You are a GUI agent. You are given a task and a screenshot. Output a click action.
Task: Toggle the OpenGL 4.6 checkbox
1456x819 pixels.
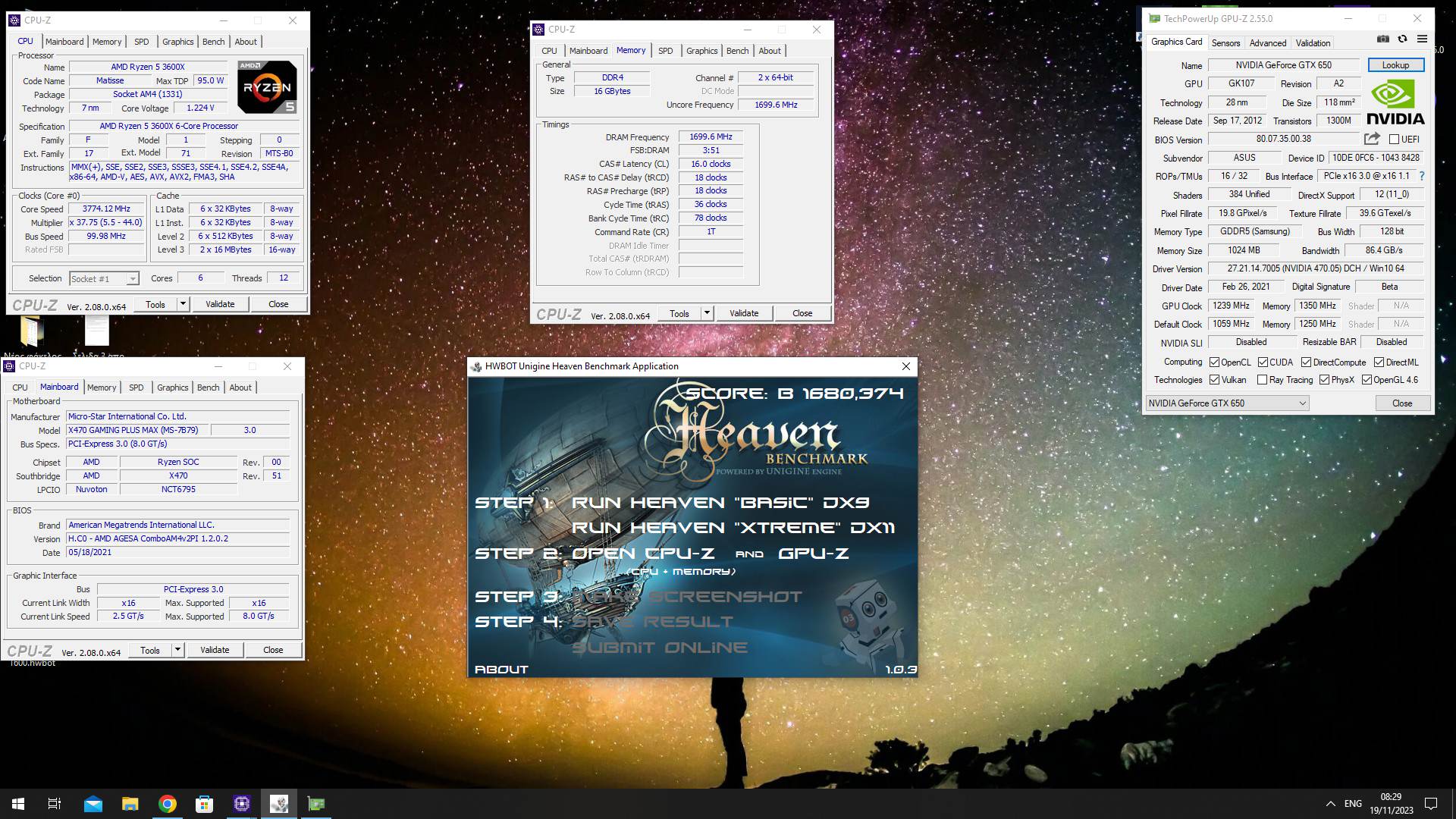pyautogui.click(x=1367, y=380)
